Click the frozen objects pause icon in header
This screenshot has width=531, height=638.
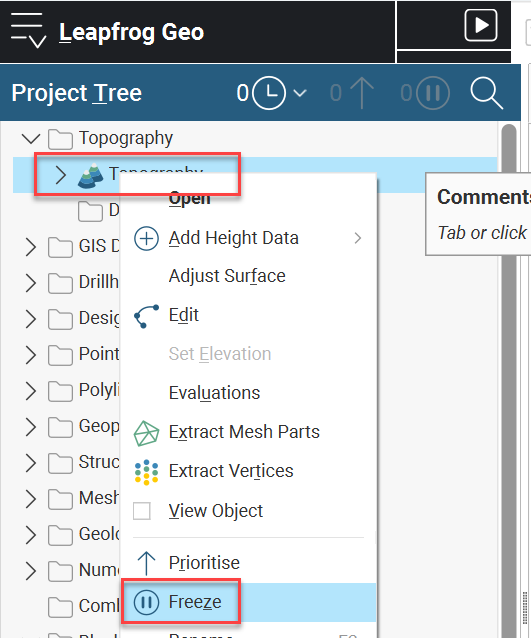tap(433, 93)
